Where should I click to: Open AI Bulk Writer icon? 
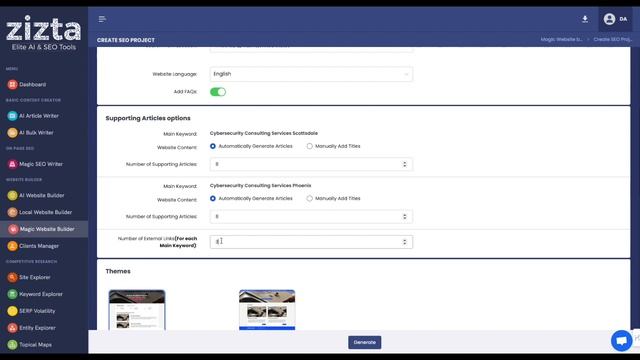pyautogui.click(x=12, y=133)
